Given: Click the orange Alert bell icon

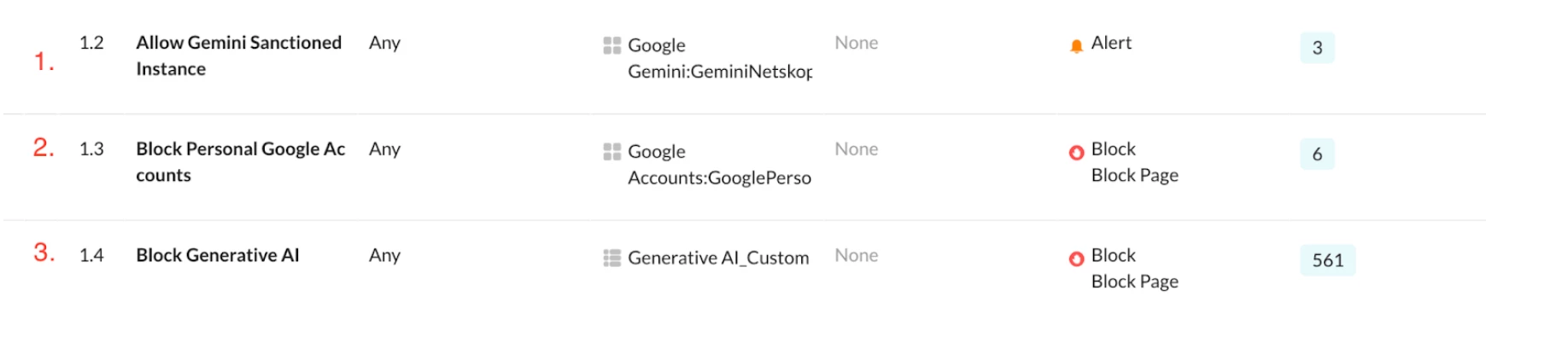Looking at the screenshot, I should pyautogui.click(x=1076, y=46).
